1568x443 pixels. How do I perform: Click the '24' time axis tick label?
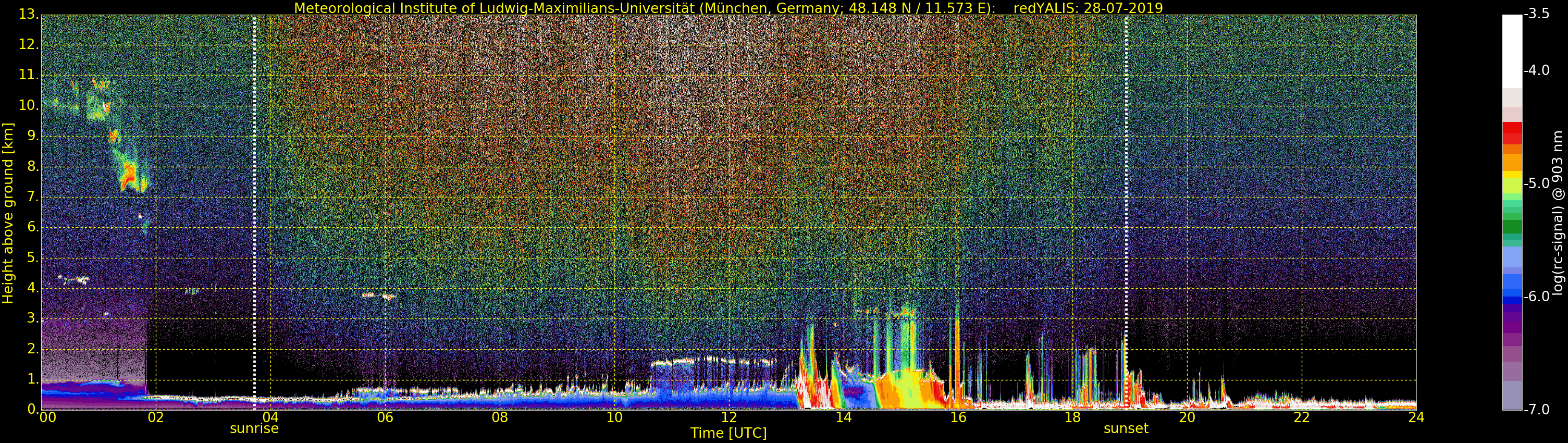tap(1416, 417)
